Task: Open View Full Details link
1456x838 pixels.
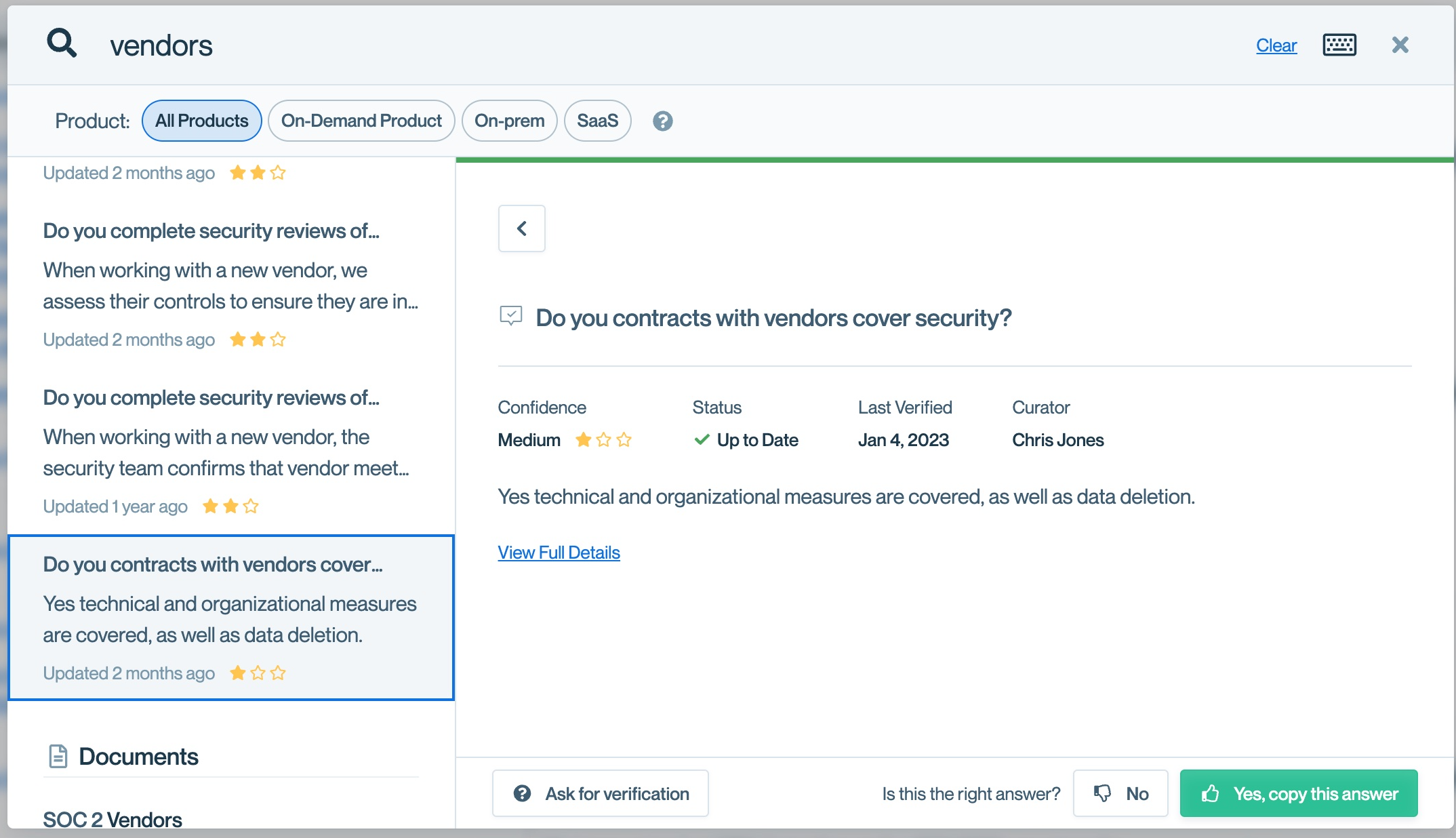Action: tap(559, 553)
